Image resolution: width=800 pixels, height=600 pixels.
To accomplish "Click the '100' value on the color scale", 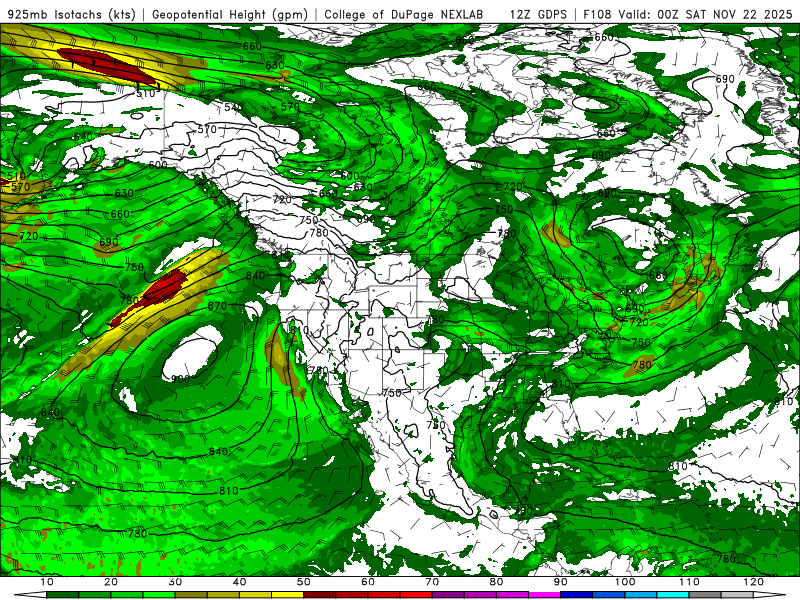I will [624, 582].
